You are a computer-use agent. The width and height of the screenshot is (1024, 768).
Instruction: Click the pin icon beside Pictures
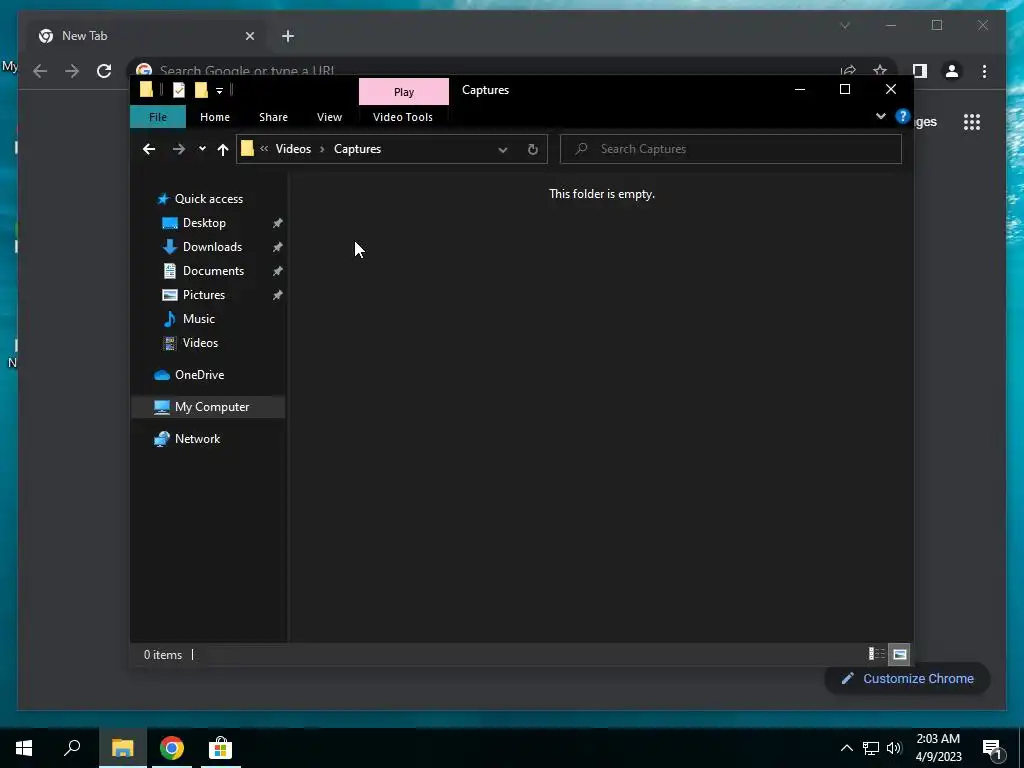click(x=278, y=295)
